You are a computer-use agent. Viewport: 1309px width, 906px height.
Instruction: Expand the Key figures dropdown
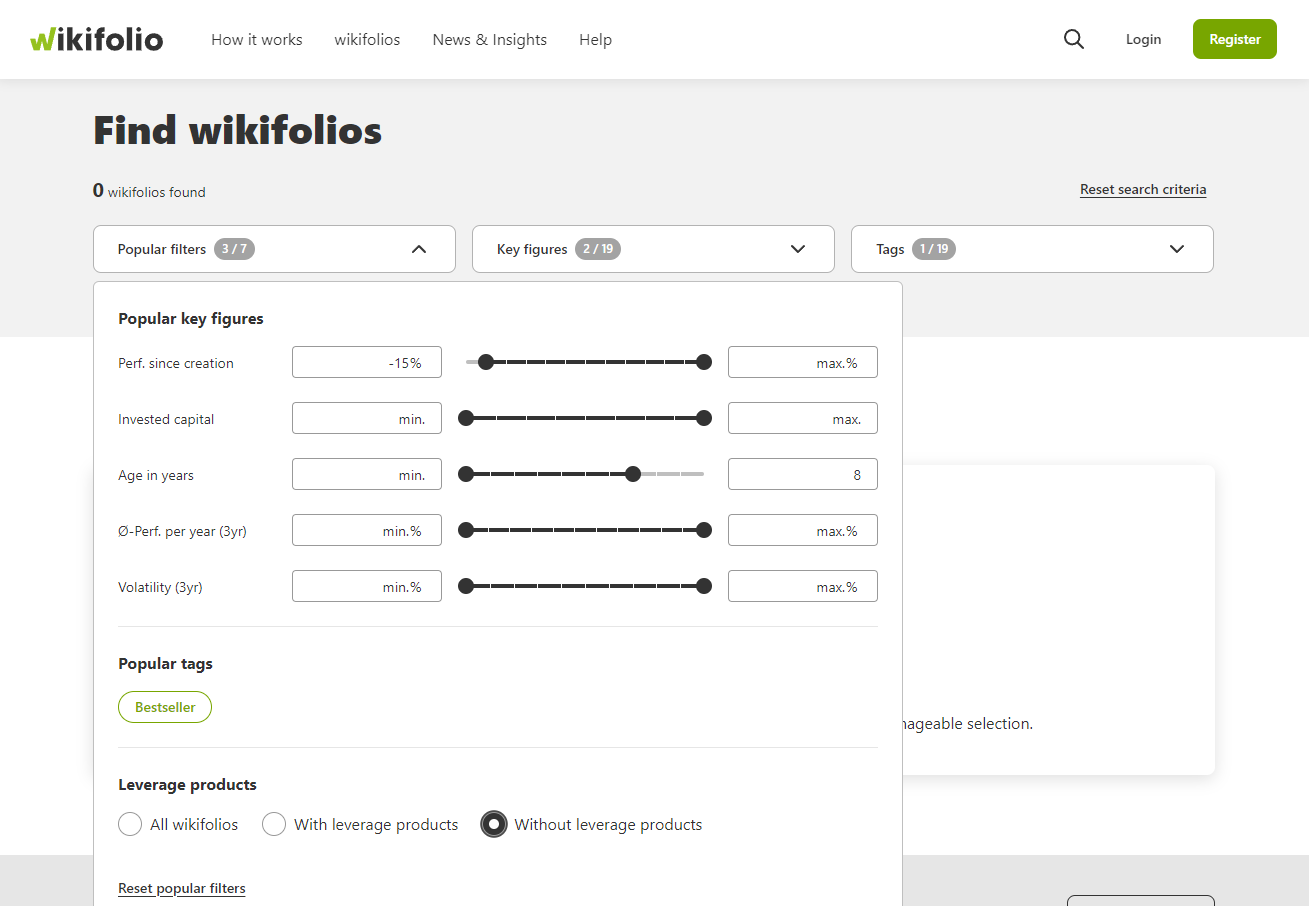tap(653, 249)
